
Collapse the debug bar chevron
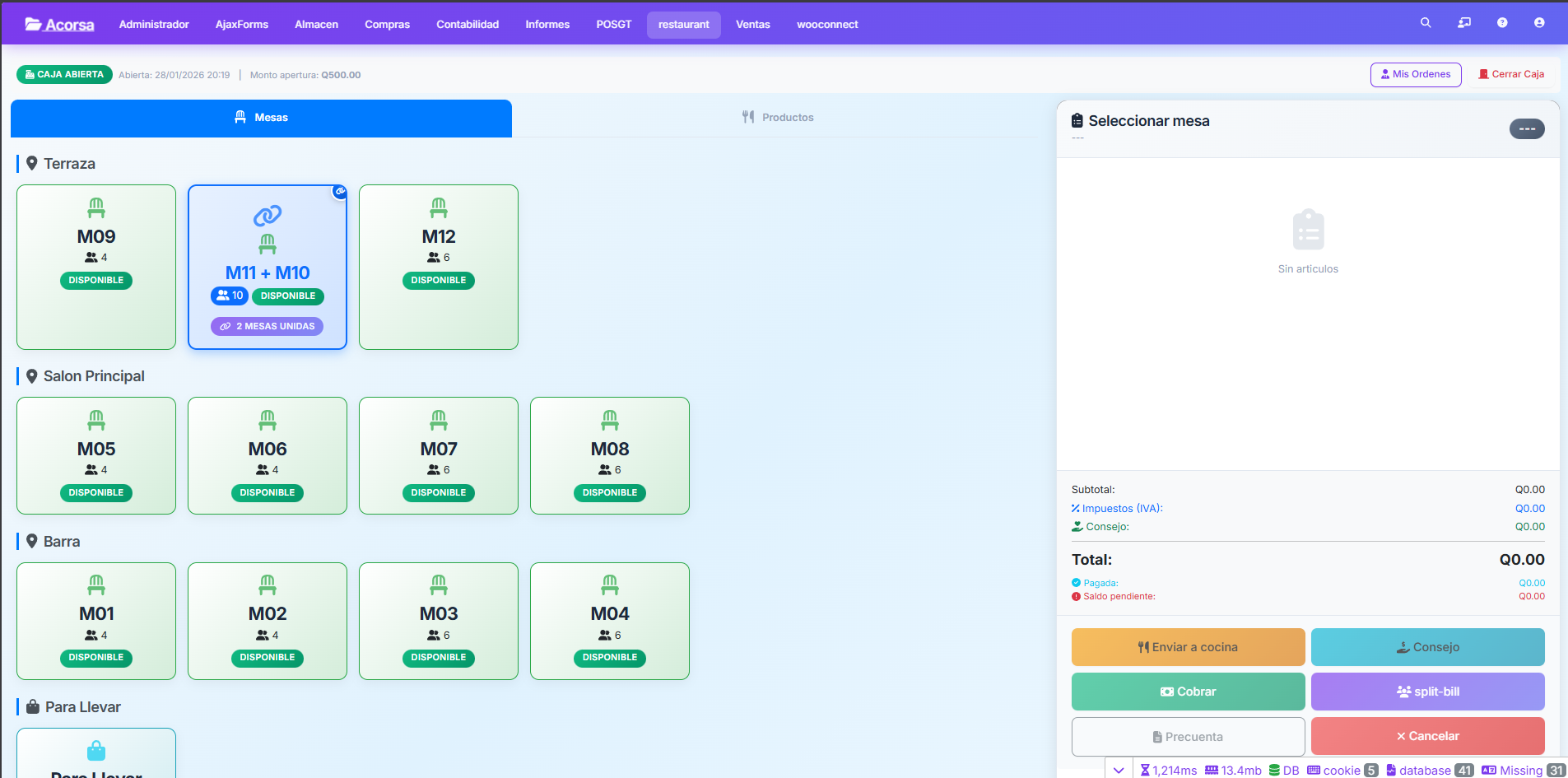1119,770
